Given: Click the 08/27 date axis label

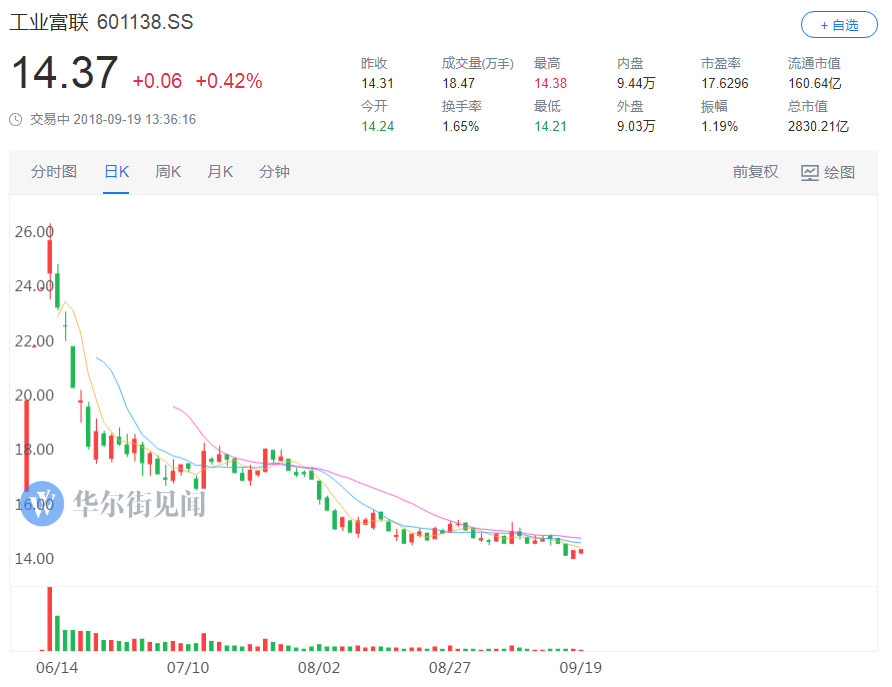Looking at the screenshot, I should tap(449, 666).
